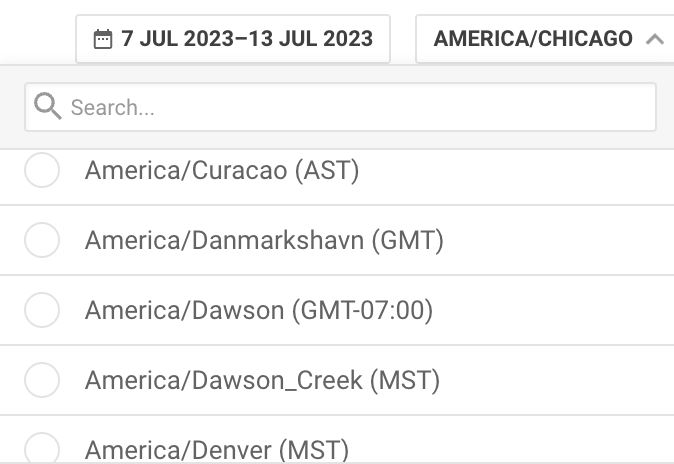Select the America/Danmarkshavn (GMT) radio button
This screenshot has width=674, height=464.
(x=42, y=240)
